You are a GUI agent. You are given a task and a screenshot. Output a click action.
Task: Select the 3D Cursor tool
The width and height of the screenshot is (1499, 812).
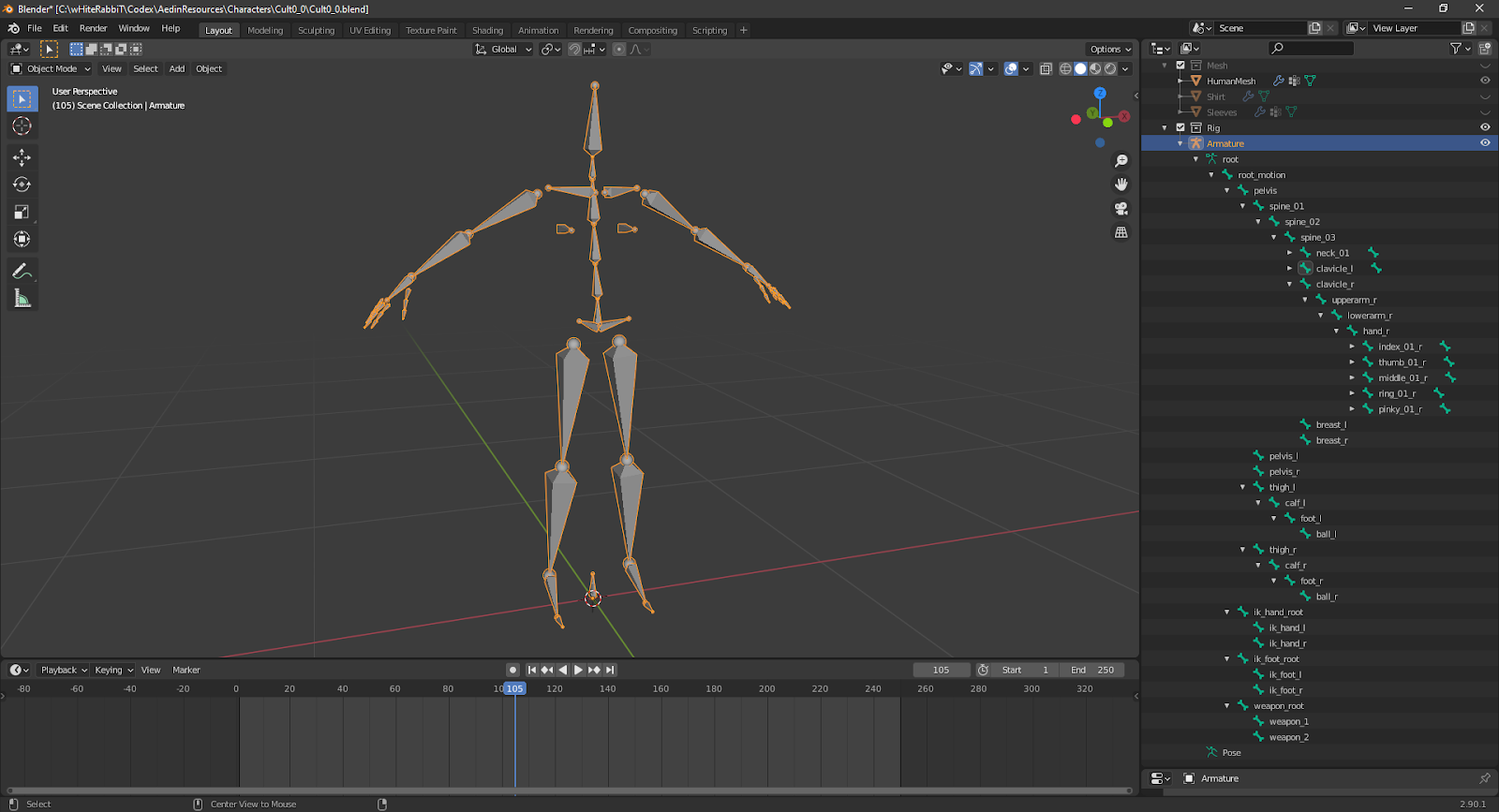click(x=22, y=125)
